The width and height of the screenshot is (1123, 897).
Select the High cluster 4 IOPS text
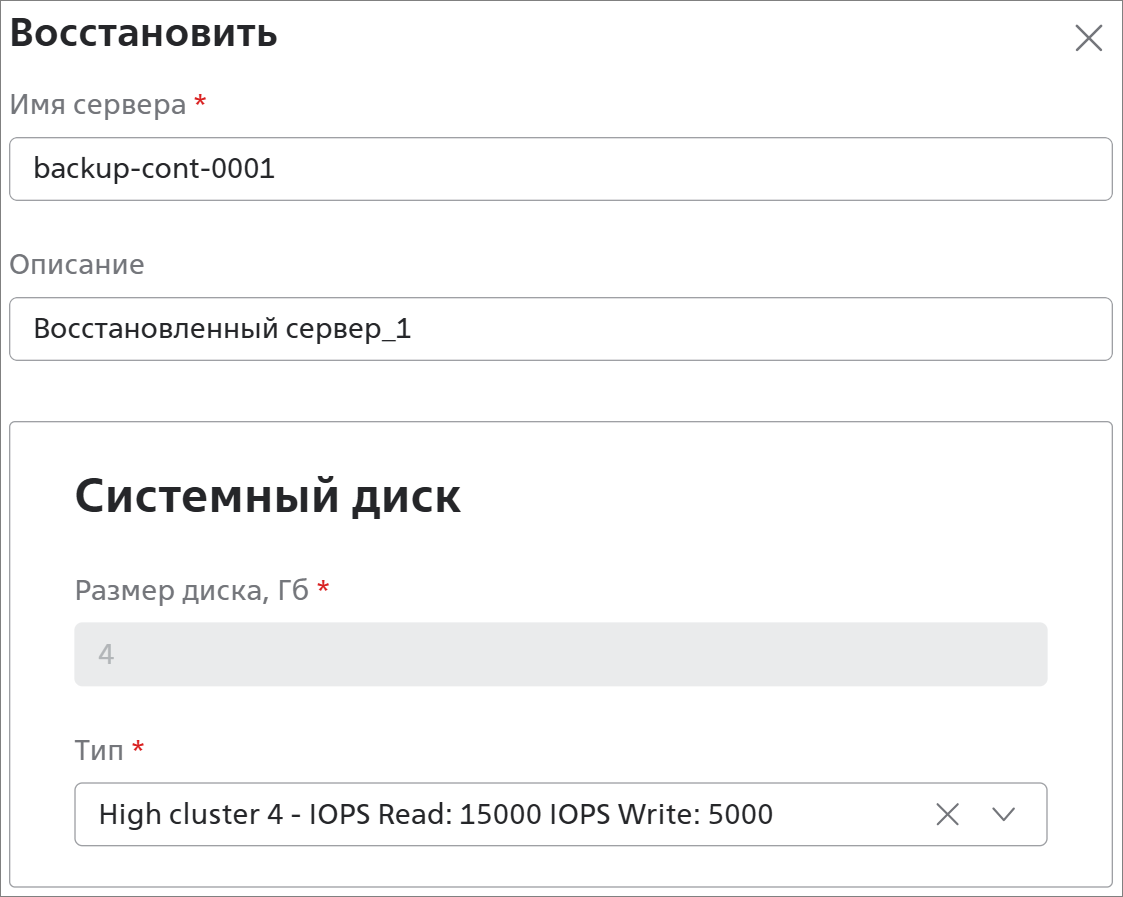coord(435,814)
